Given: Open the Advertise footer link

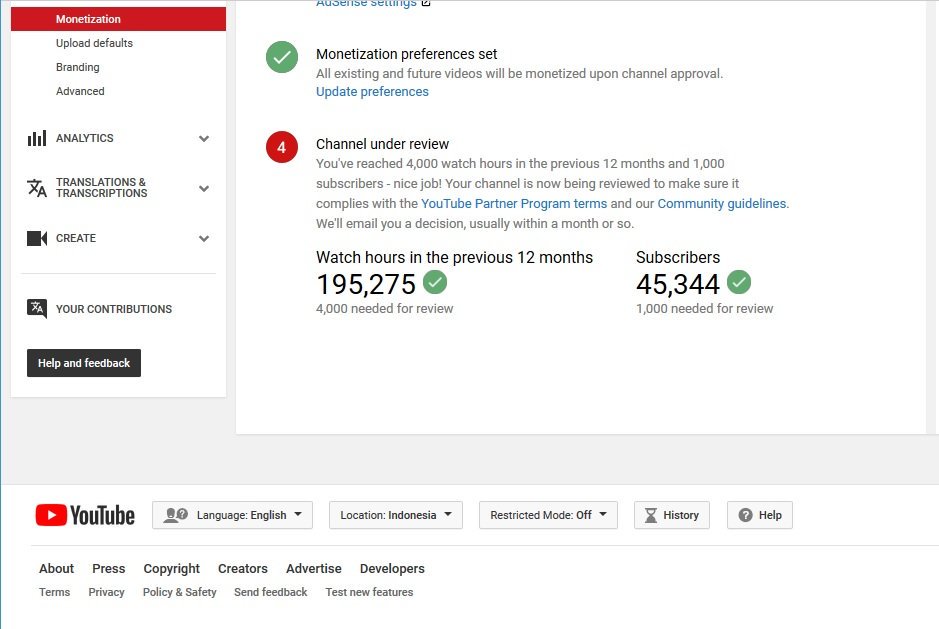Looking at the screenshot, I should (314, 568).
